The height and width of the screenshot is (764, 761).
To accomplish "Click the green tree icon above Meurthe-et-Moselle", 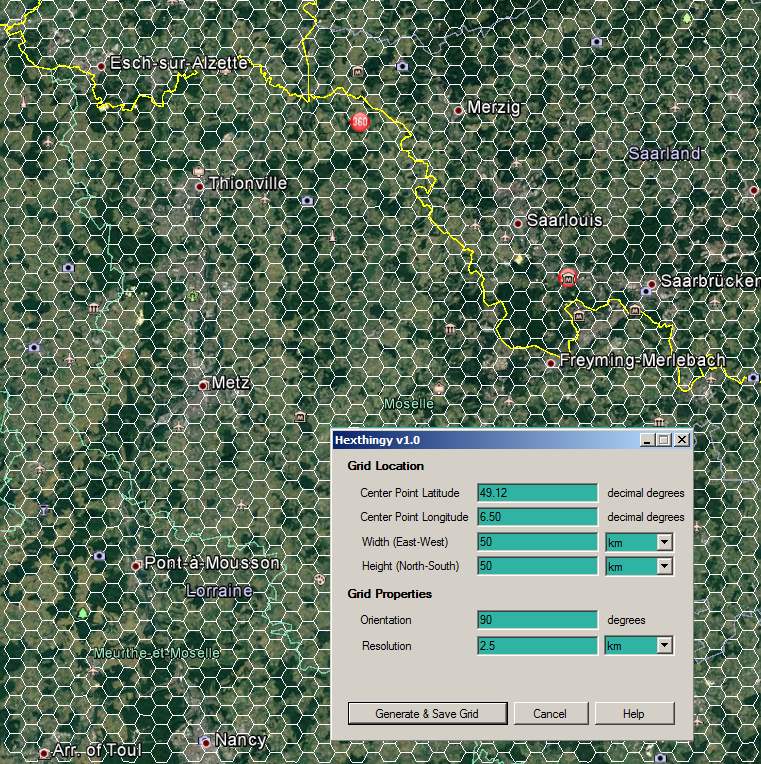I will [83, 613].
